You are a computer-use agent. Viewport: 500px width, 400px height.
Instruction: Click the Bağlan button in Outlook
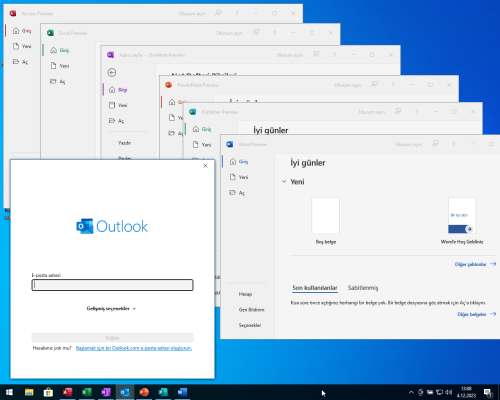[x=112, y=337]
